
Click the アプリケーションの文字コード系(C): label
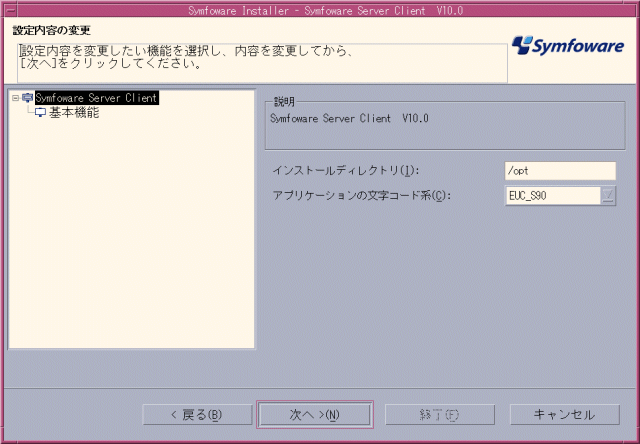(x=362, y=196)
